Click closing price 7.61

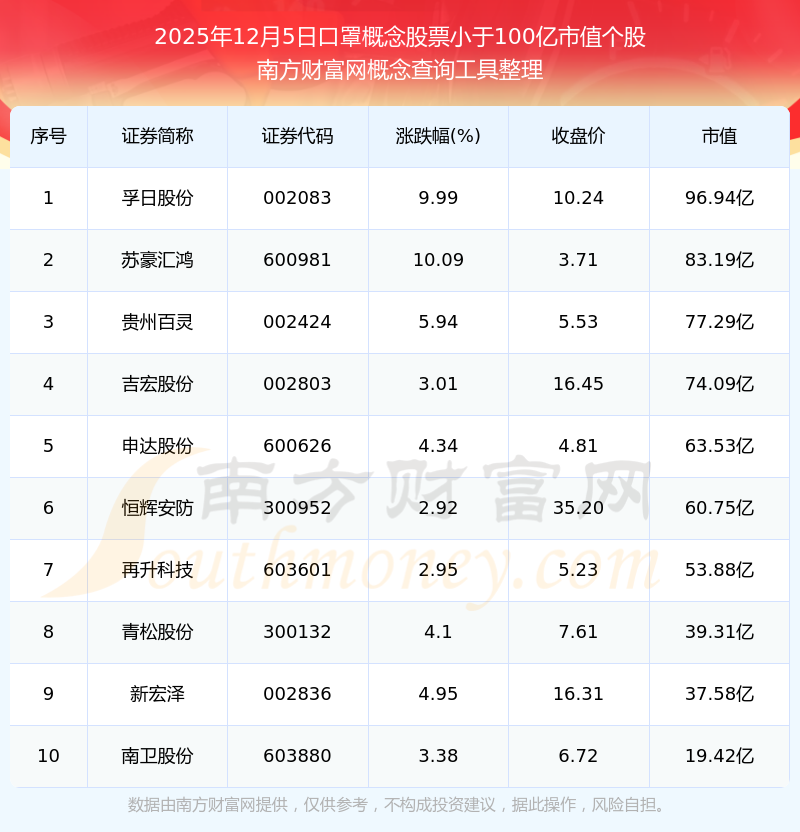coord(578,632)
